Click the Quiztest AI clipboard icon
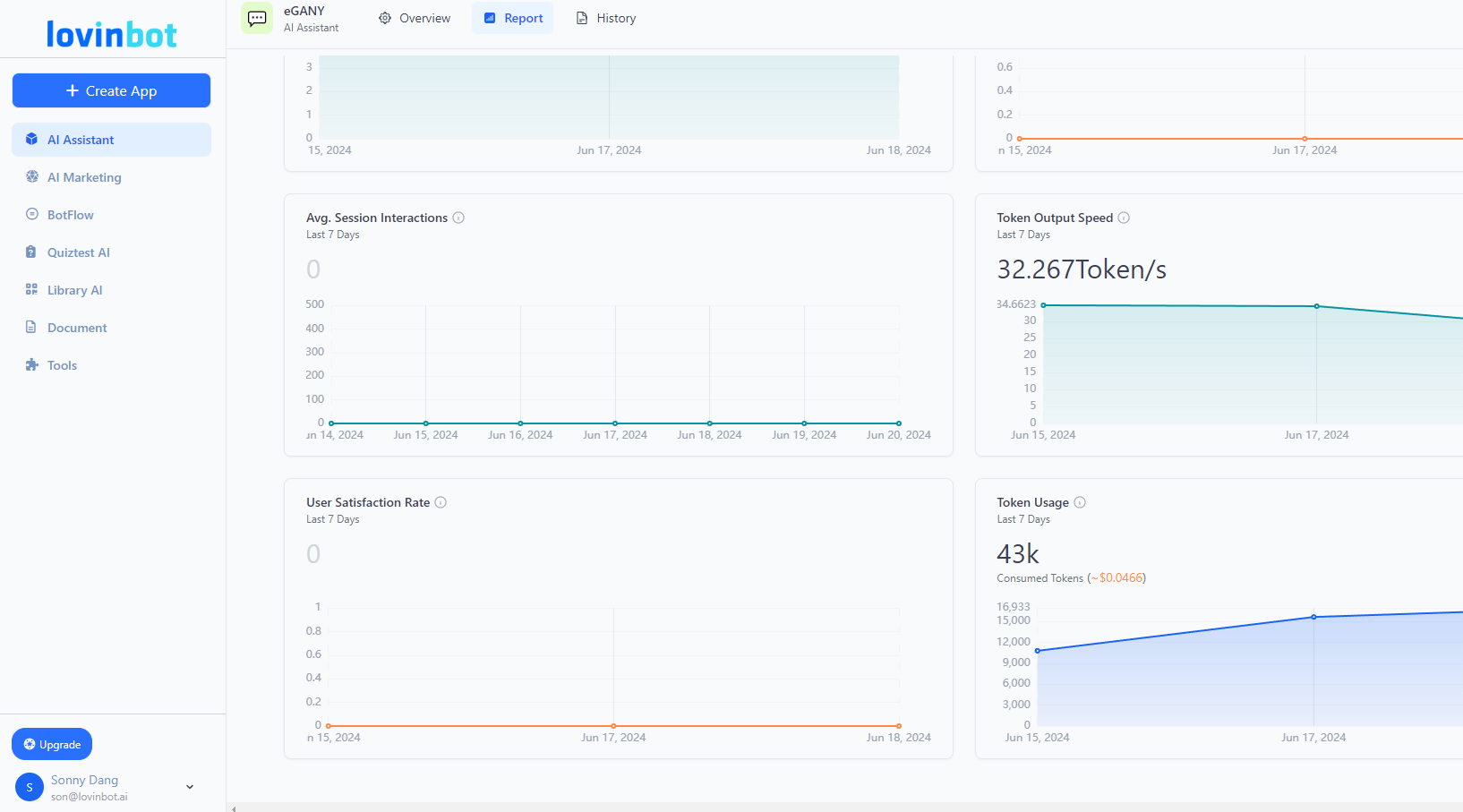 coord(31,252)
